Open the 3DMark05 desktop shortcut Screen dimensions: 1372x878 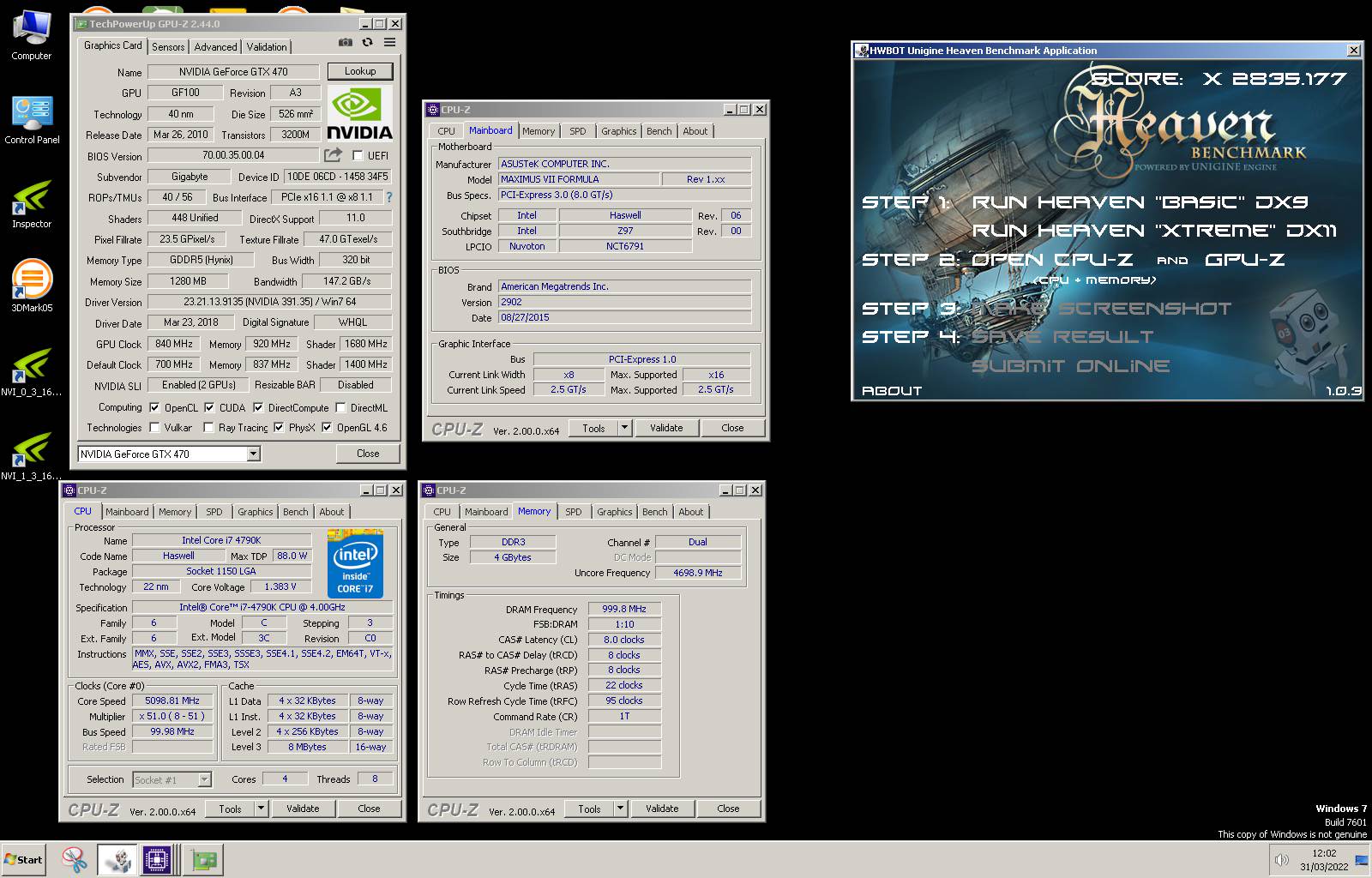click(x=31, y=286)
